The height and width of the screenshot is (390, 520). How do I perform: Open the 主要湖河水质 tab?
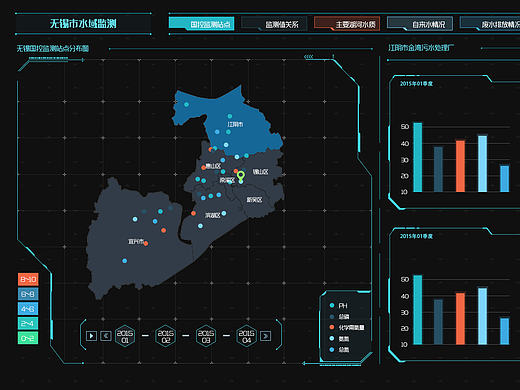[x=347, y=24]
